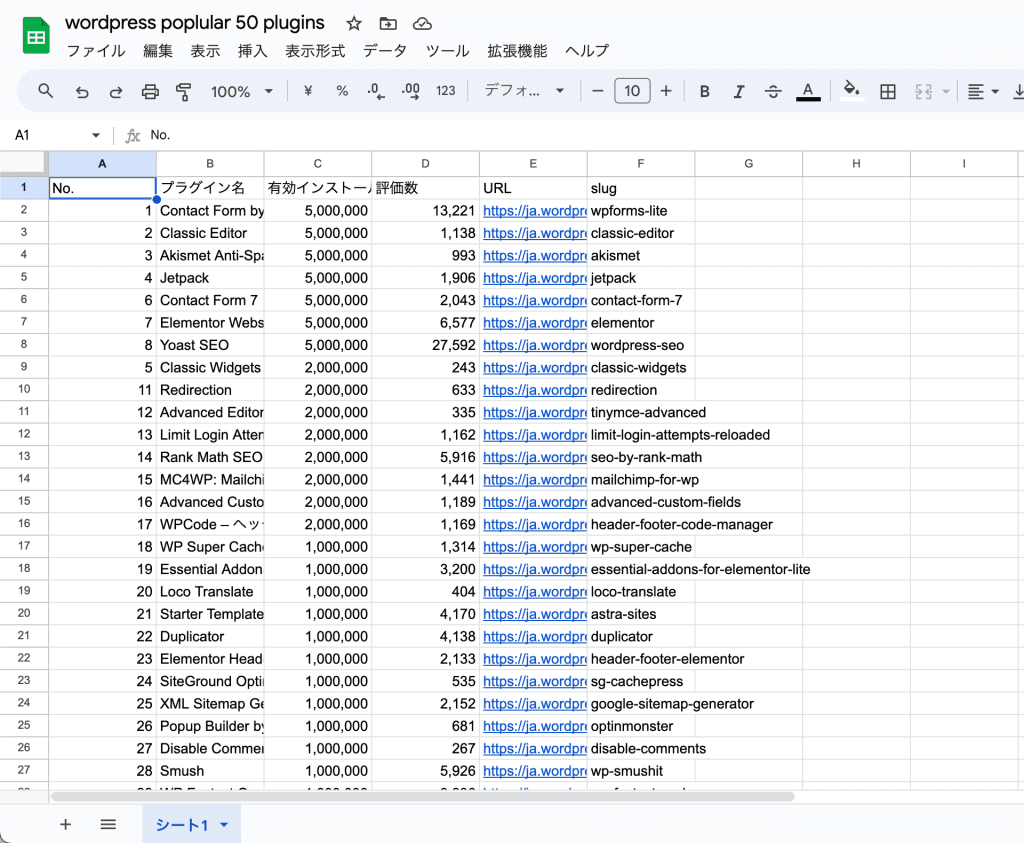Click the move to folder icon
Image resolution: width=1024 pixels, height=843 pixels.
click(388, 24)
